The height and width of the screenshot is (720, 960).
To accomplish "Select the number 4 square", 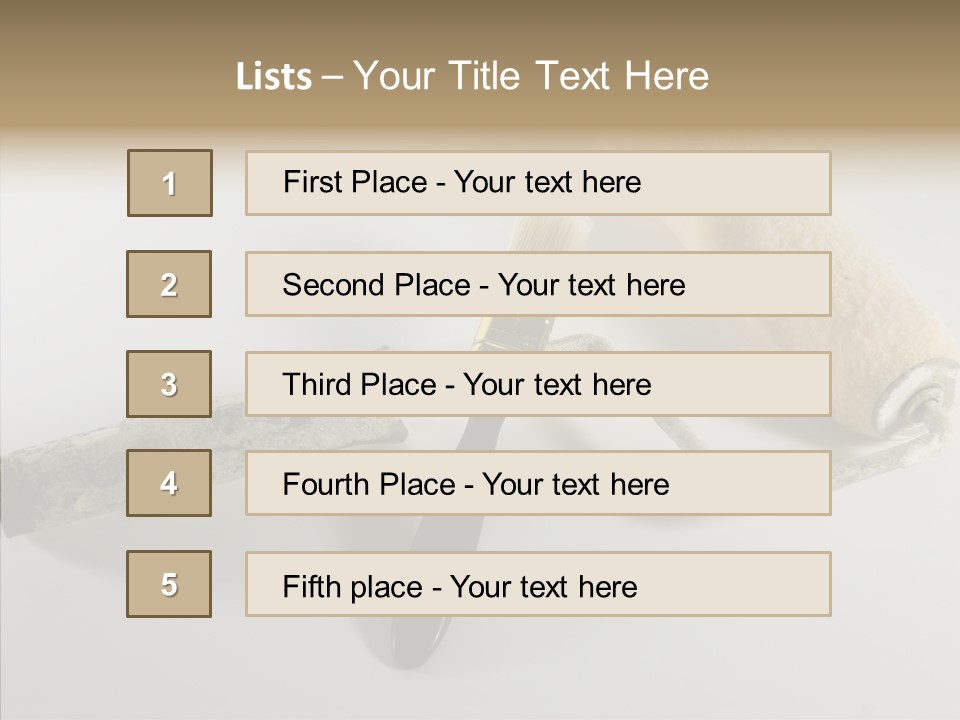I will [169, 483].
